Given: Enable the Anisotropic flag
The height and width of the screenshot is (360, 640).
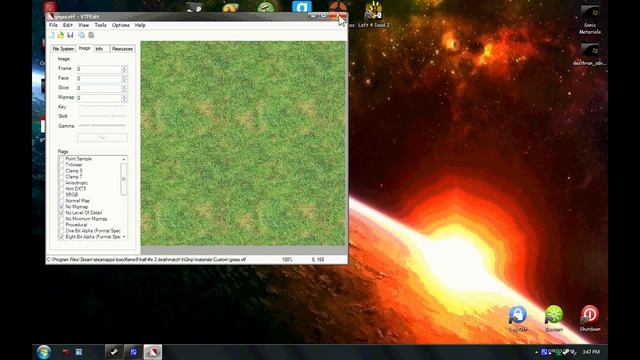Looking at the screenshot, I should [x=62, y=183].
